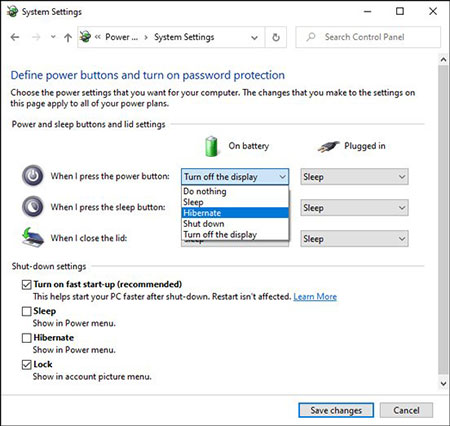Viewport: 450px width, 426px height.
Task: Click the Back arrow navigation icon
Action: pyautogui.click(x=15, y=37)
